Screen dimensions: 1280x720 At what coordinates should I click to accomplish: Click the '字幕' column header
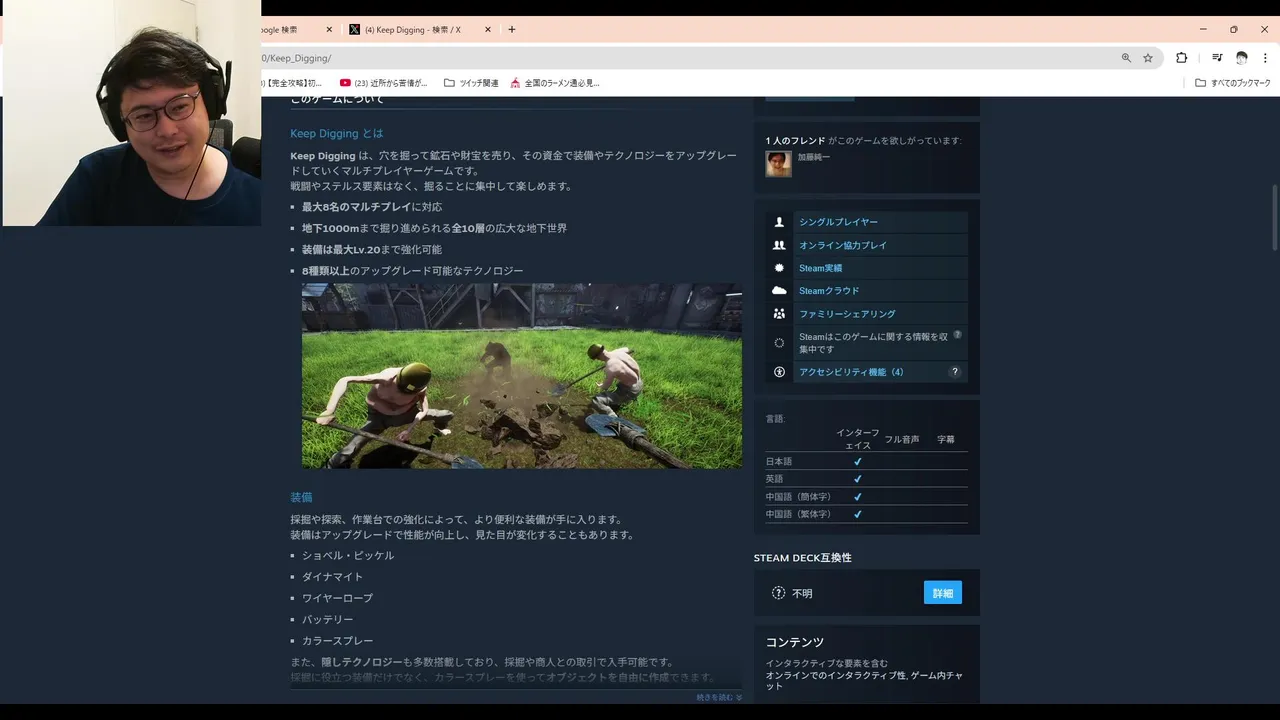pos(946,439)
